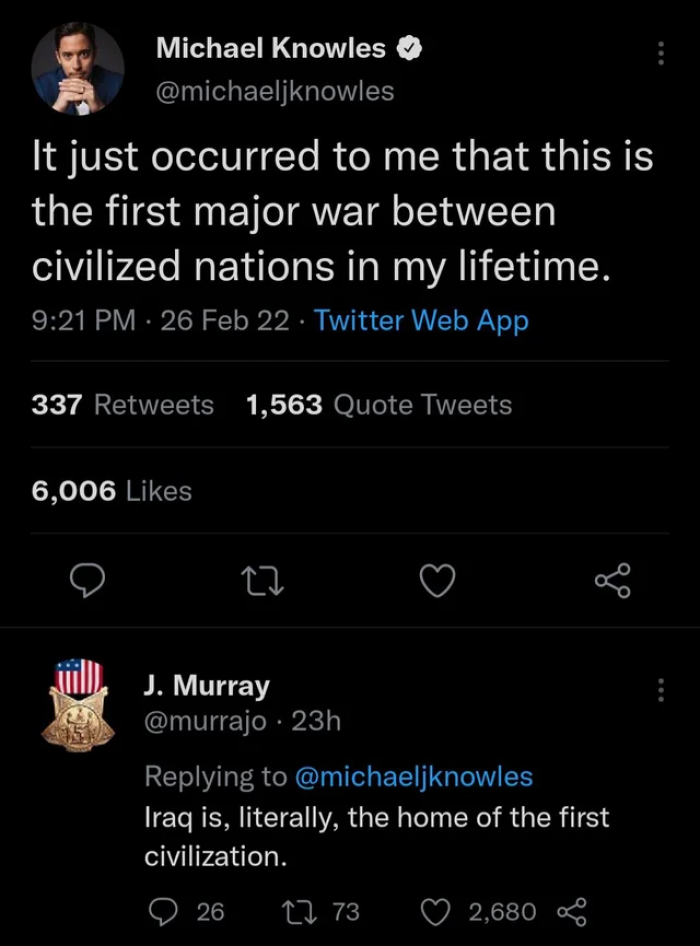
Task: Open the share menu for the main tweet
Action: click(x=612, y=581)
